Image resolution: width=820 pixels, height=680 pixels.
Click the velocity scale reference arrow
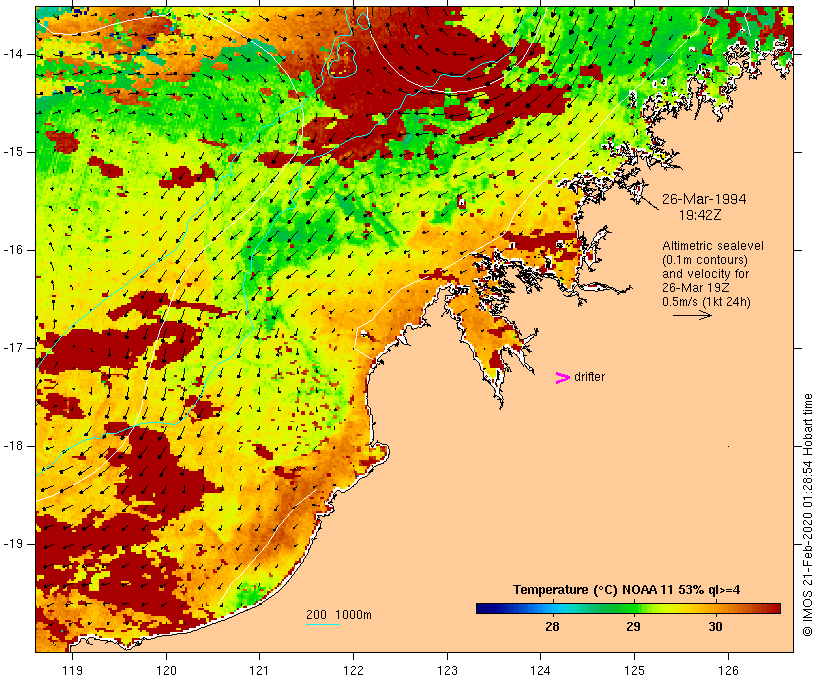[x=692, y=315]
